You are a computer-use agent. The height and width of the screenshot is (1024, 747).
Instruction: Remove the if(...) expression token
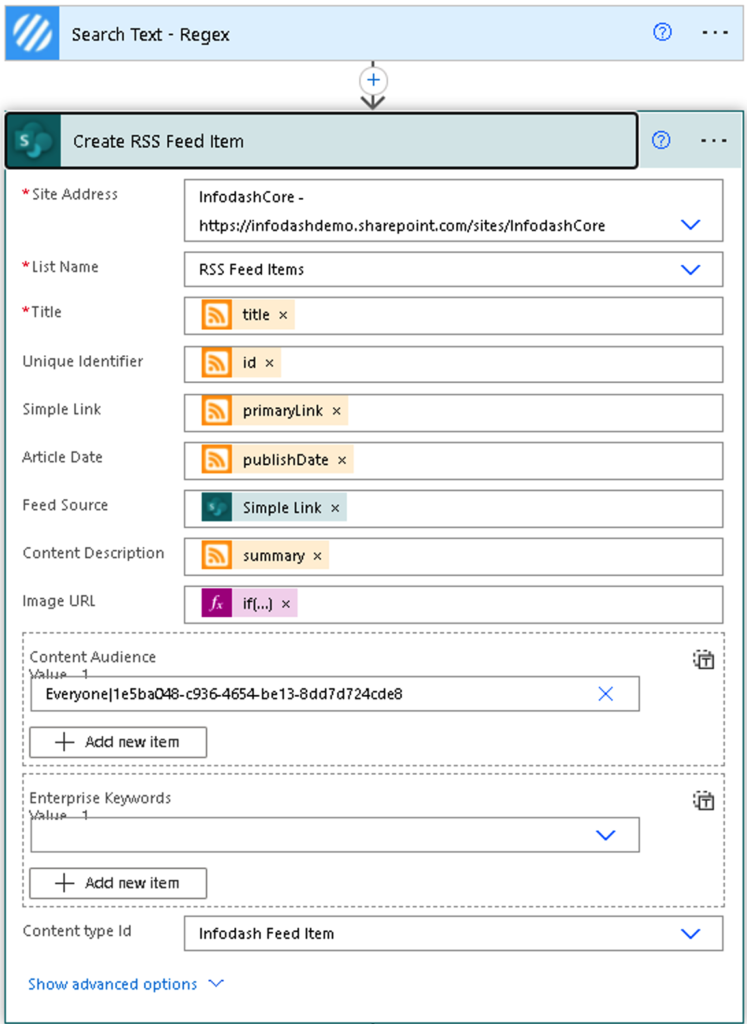(x=285, y=605)
